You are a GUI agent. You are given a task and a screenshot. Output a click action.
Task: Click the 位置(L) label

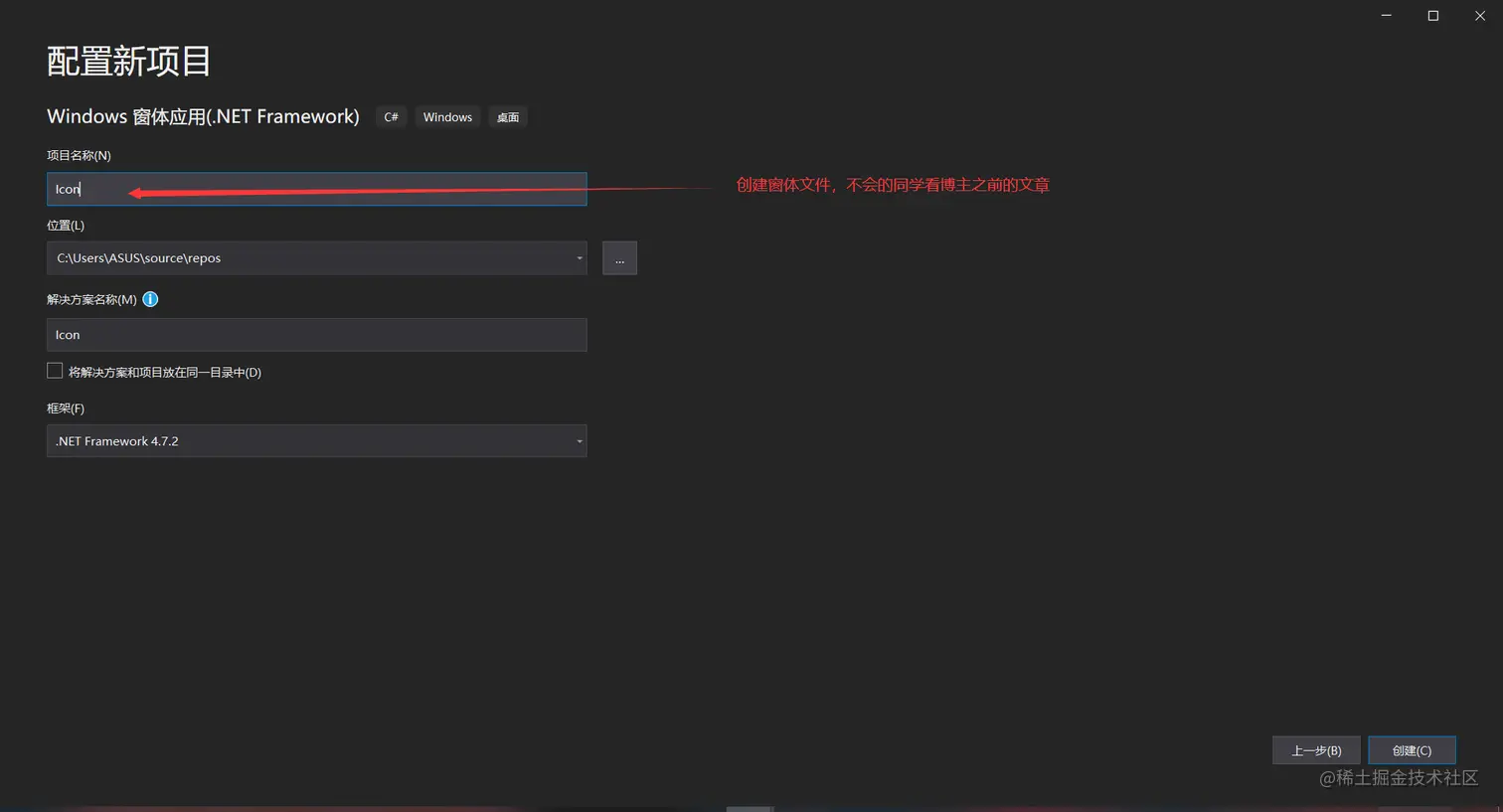point(66,225)
